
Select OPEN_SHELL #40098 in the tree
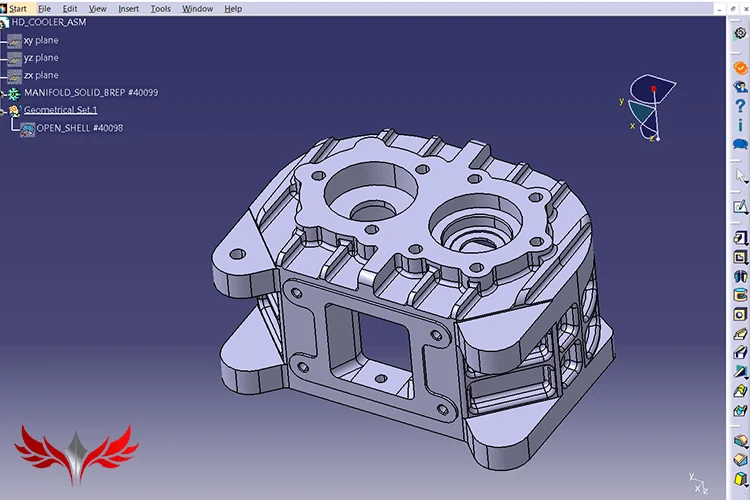(80, 128)
